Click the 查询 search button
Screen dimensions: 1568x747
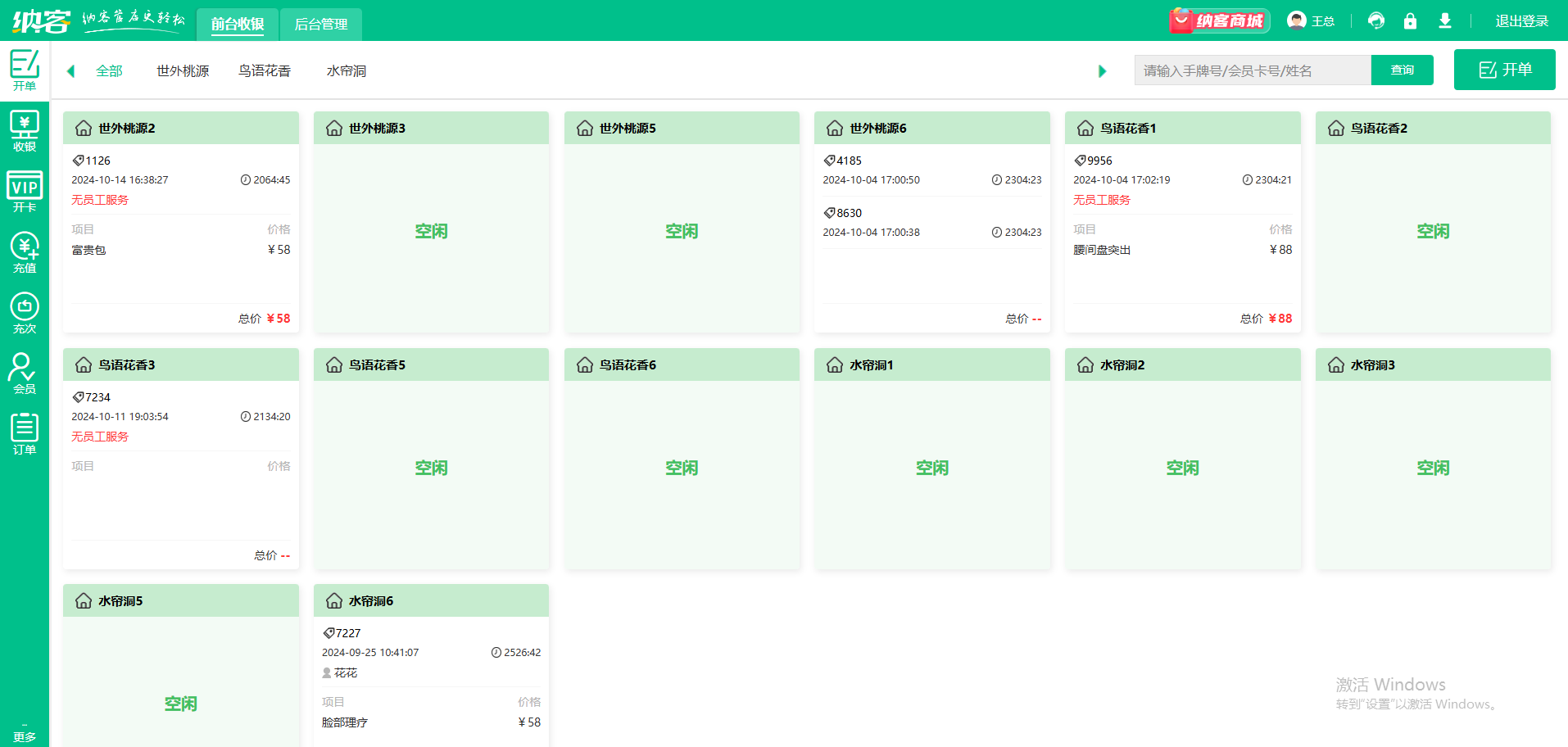(x=1402, y=70)
